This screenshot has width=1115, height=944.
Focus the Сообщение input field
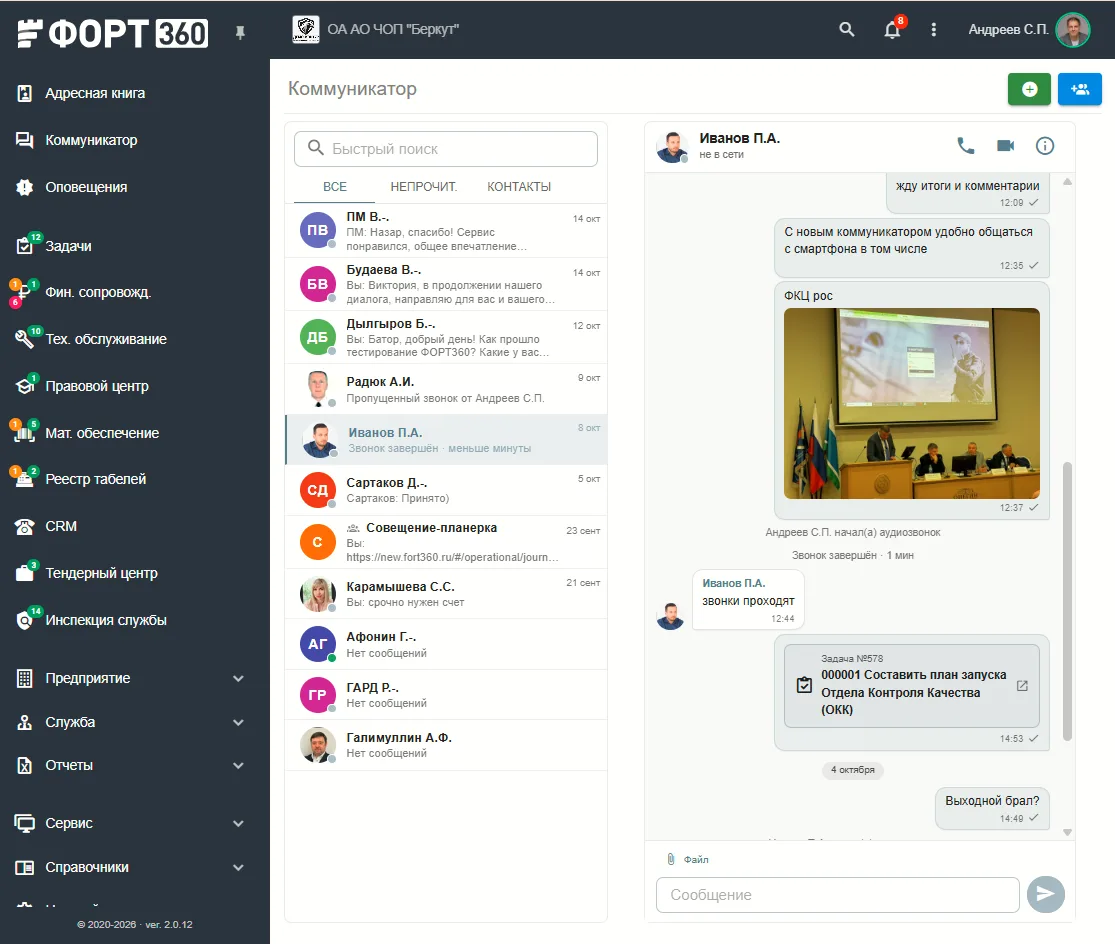click(838, 894)
